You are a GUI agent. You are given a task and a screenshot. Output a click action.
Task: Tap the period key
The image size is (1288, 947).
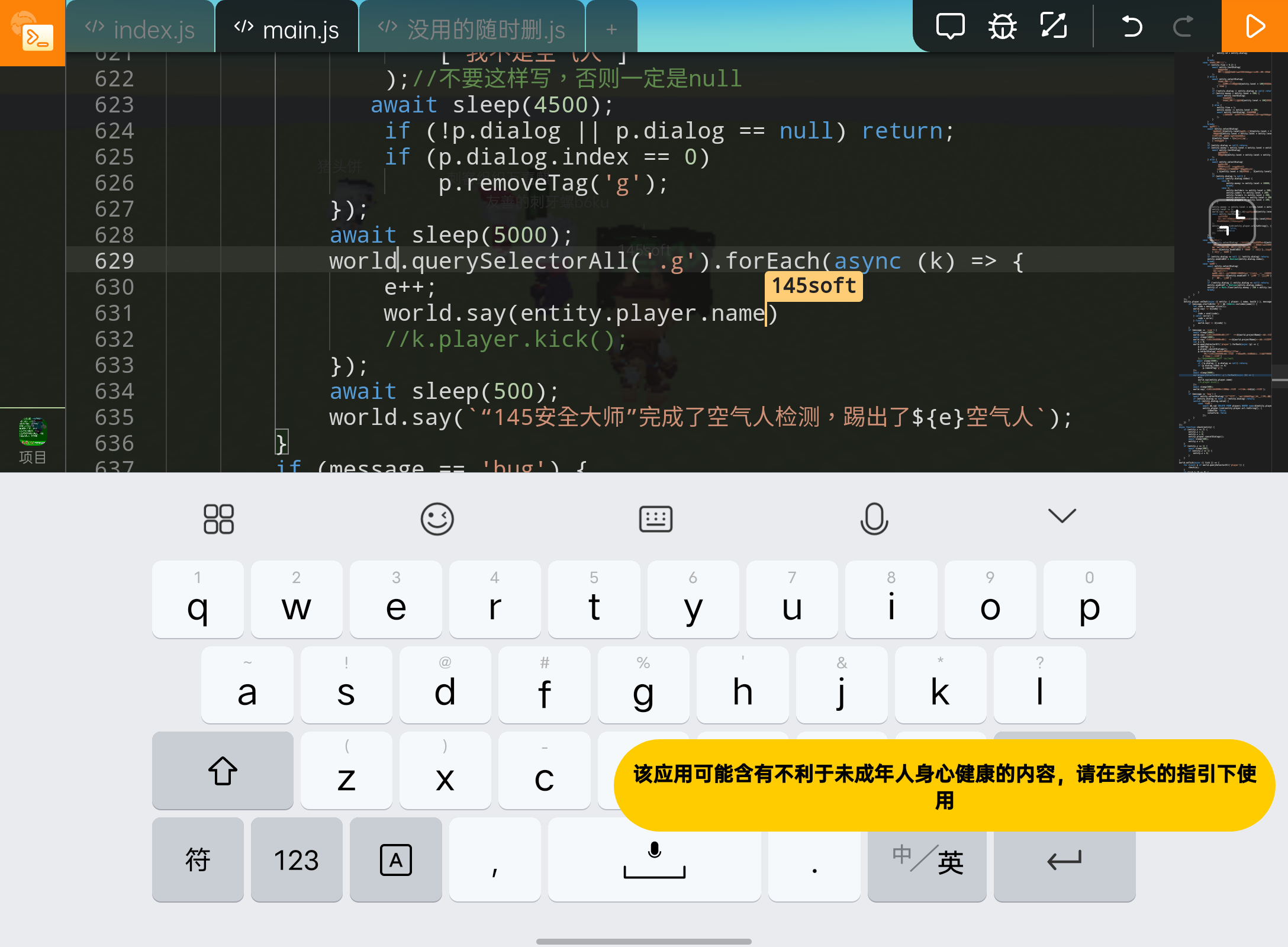tap(814, 859)
